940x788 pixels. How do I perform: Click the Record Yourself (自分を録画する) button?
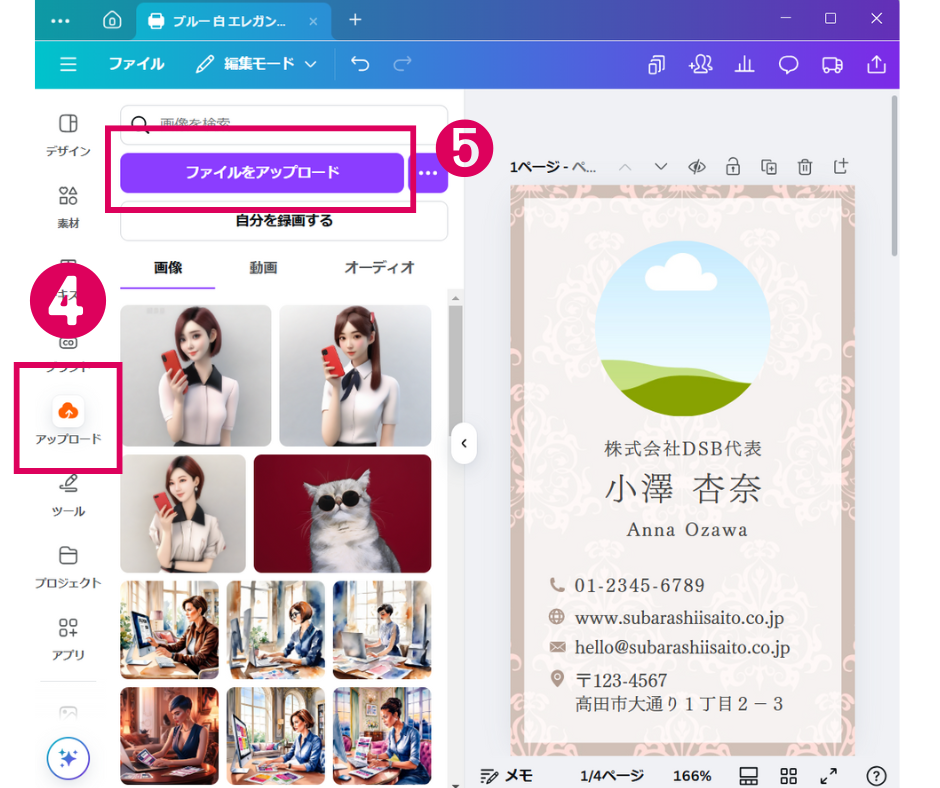coord(284,221)
